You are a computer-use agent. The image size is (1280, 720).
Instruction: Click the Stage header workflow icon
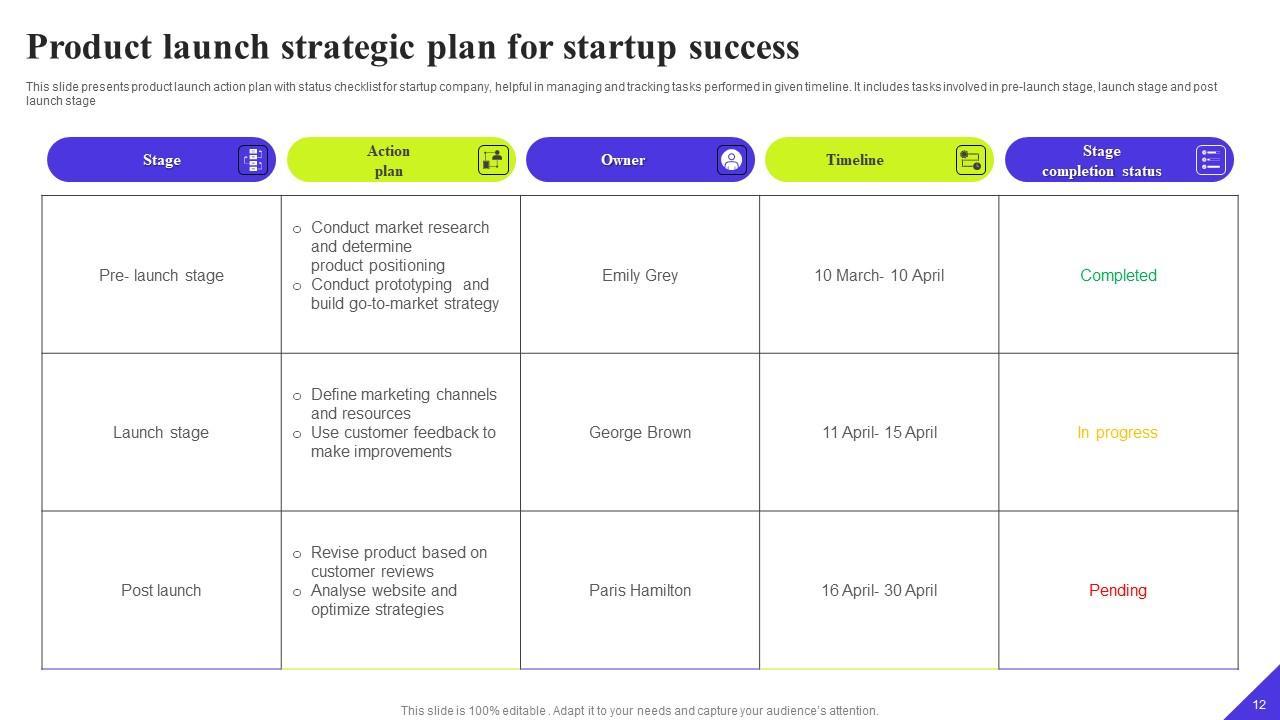pyautogui.click(x=252, y=160)
